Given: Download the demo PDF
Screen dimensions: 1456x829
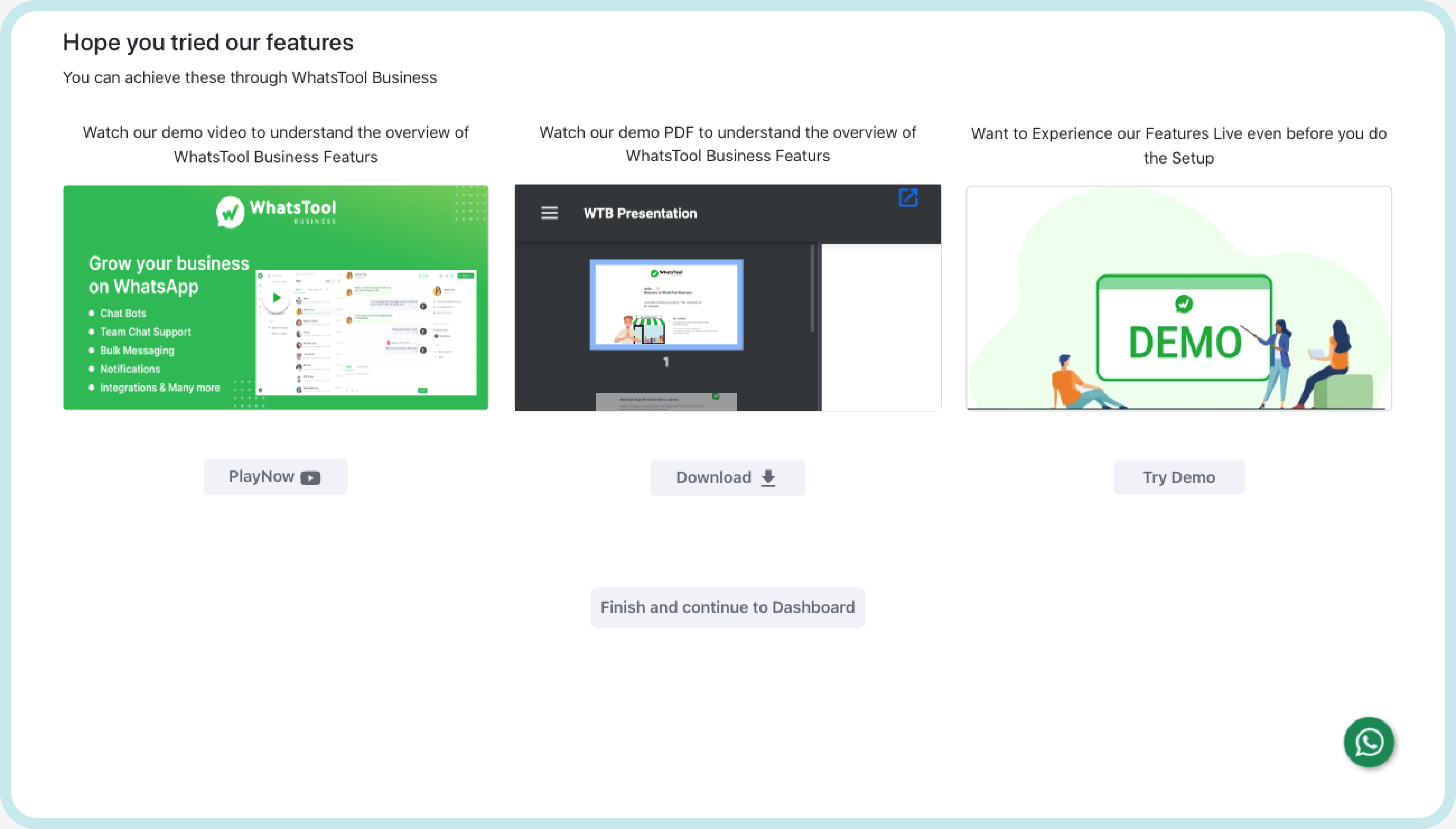Looking at the screenshot, I should 727,478.
